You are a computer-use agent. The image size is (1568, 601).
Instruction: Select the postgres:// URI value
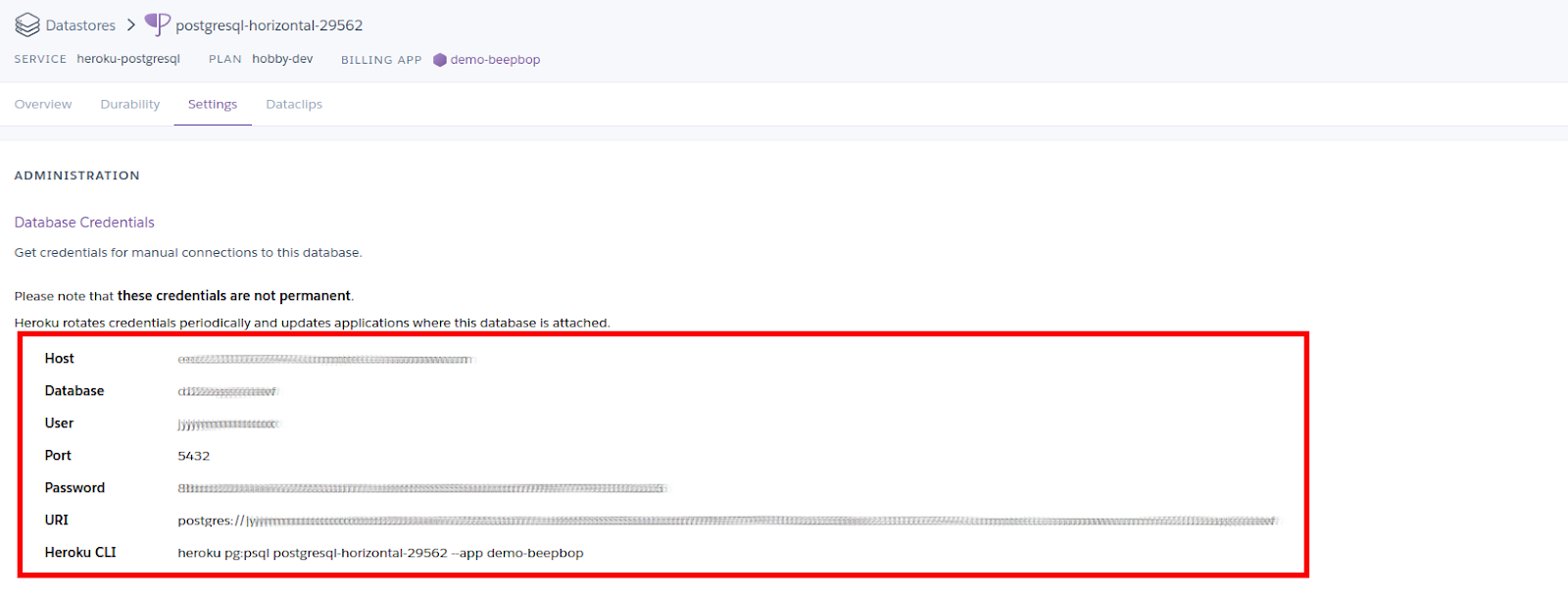coord(728,521)
